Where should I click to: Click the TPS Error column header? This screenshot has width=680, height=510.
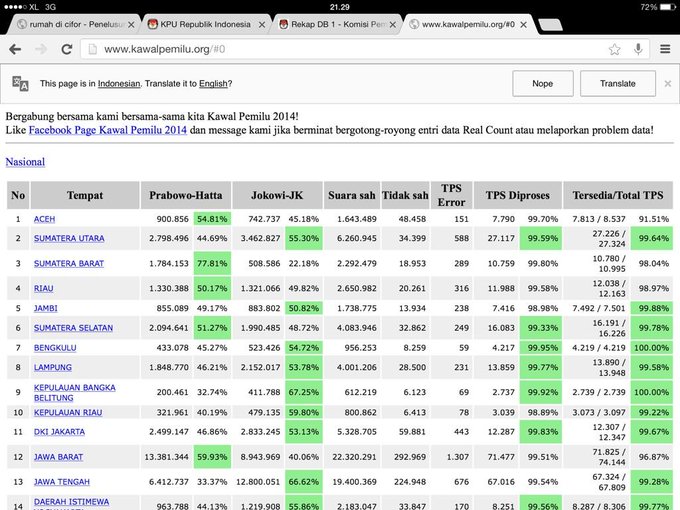[451, 195]
